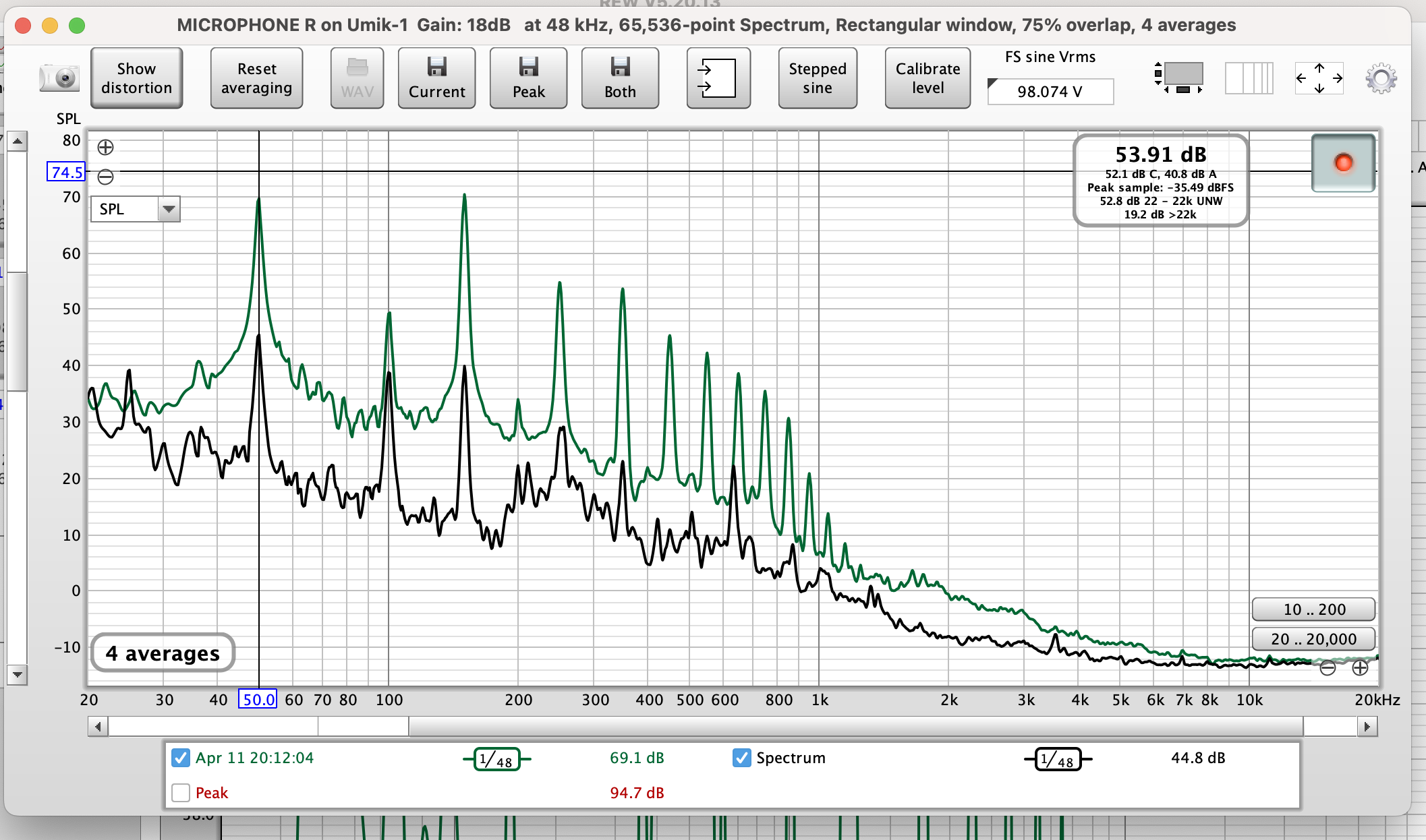Click the four-arrow axis limits icon
The image size is (1426, 840).
[1319, 78]
